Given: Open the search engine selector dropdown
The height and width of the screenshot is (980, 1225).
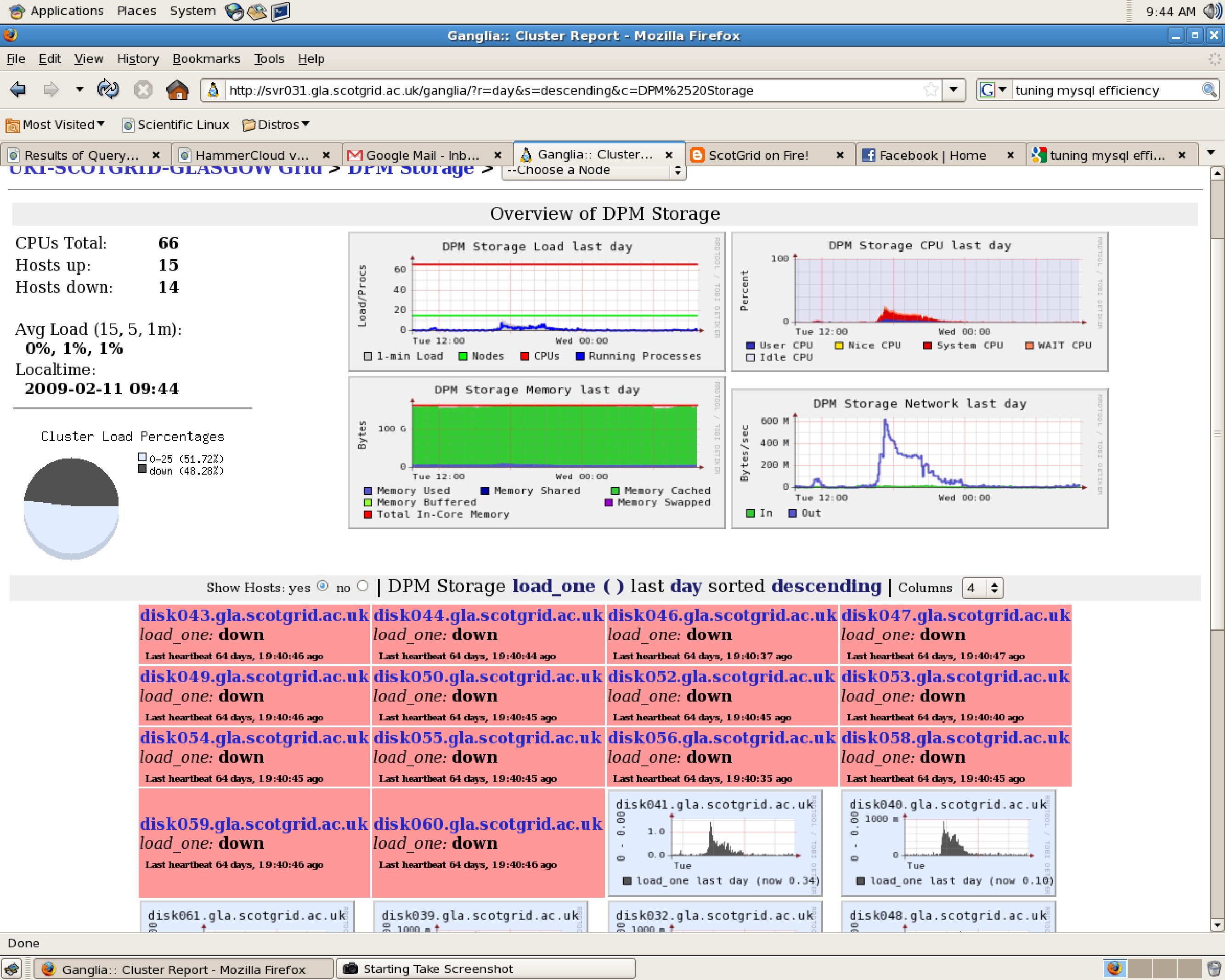Looking at the screenshot, I should pos(994,90).
